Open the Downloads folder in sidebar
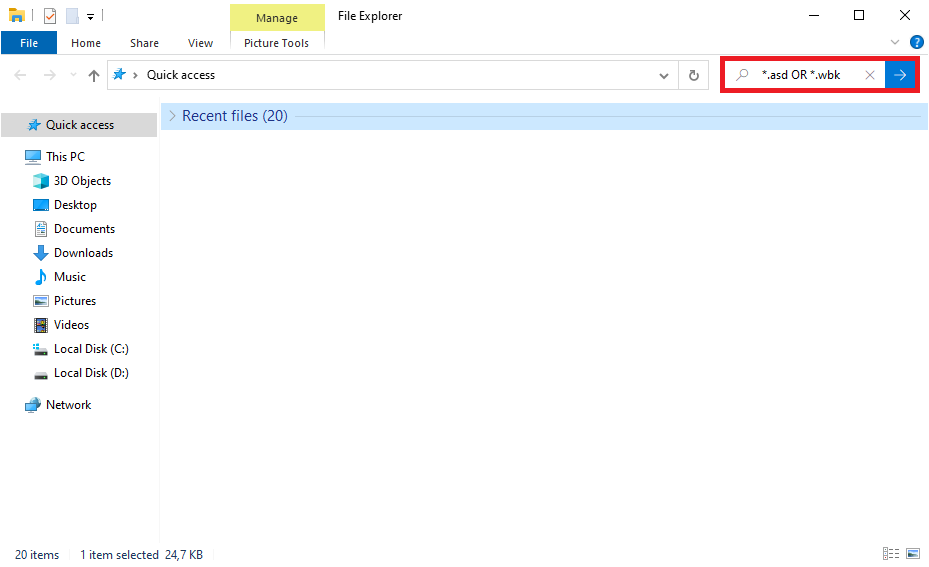 coord(83,252)
